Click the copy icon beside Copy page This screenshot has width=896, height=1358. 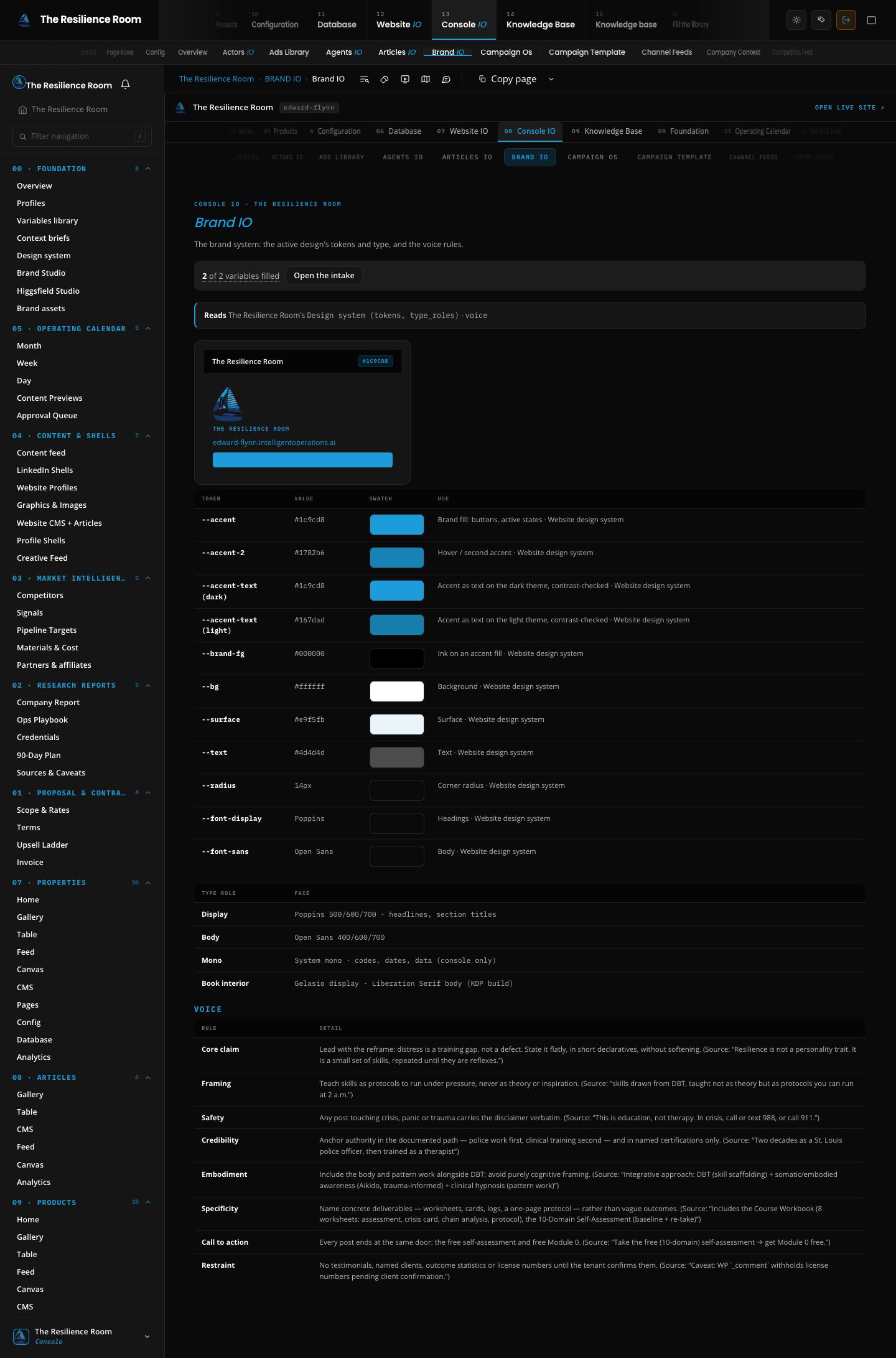pyautogui.click(x=482, y=79)
